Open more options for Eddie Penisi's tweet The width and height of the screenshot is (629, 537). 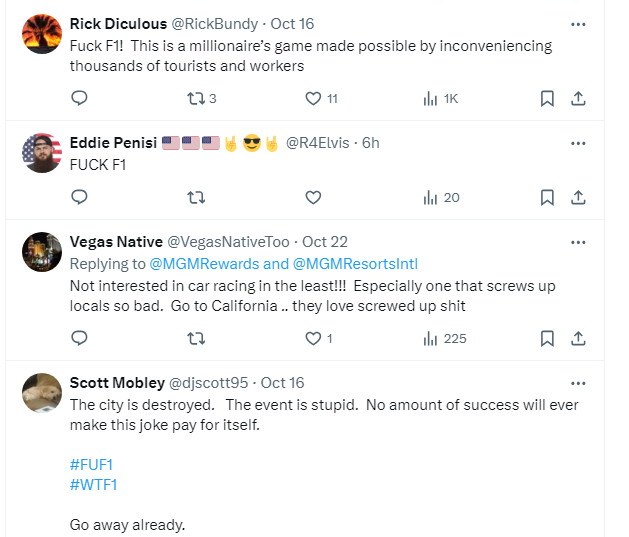577,143
